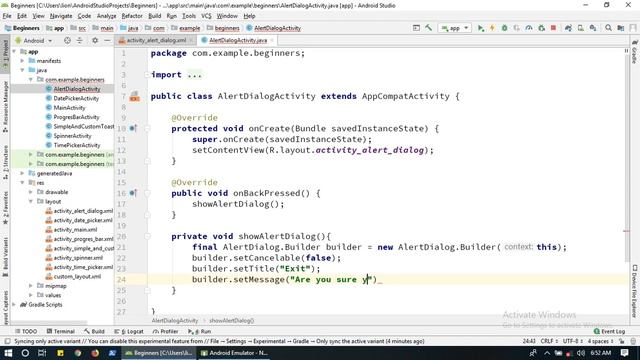Click override gutter icon on line 10
The height and width of the screenshot is (360, 640).
tap(133, 128)
